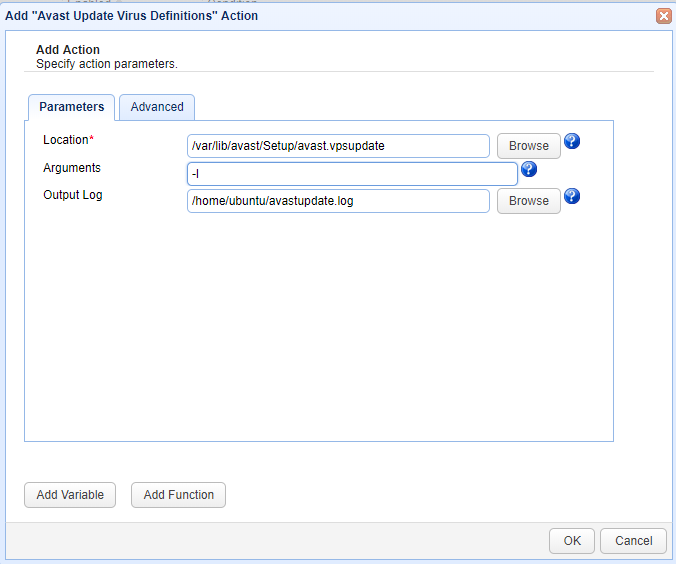Image resolution: width=676 pixels, height=566 pixels.
Task: Click the "Add Action" heading
Action: [68, 50]
